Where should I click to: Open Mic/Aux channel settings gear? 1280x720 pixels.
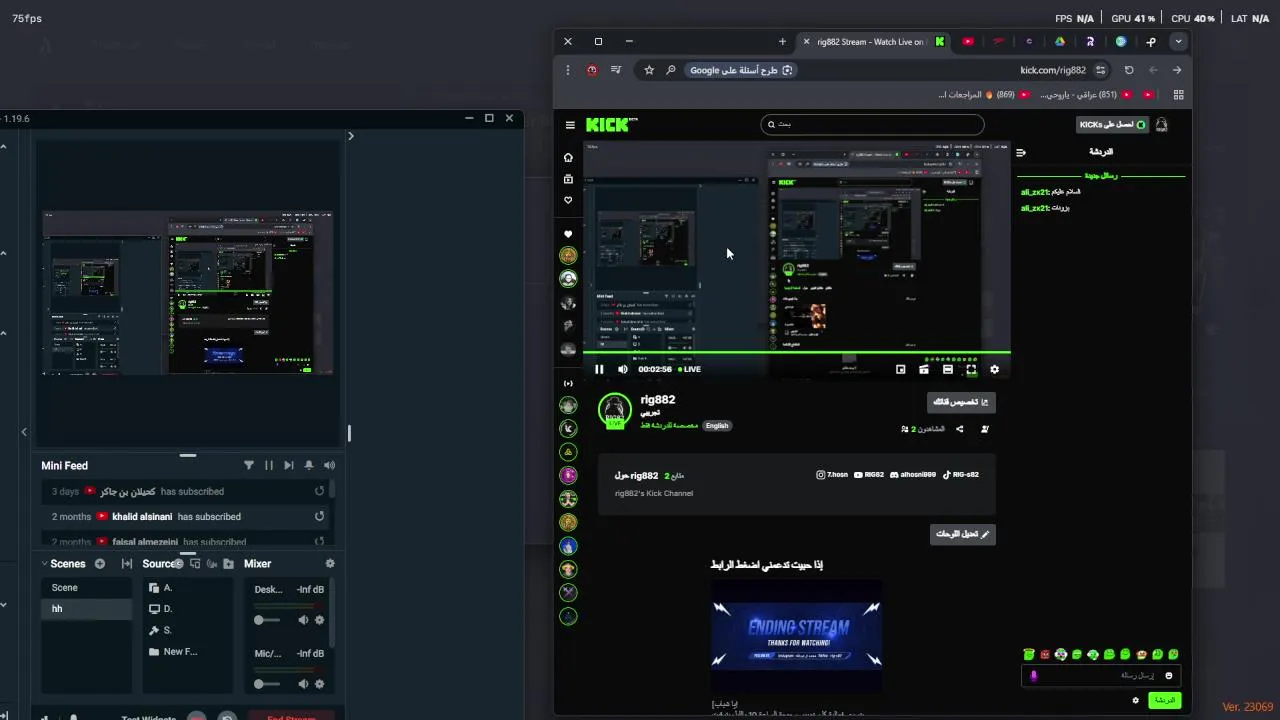(x=320, y=684)
